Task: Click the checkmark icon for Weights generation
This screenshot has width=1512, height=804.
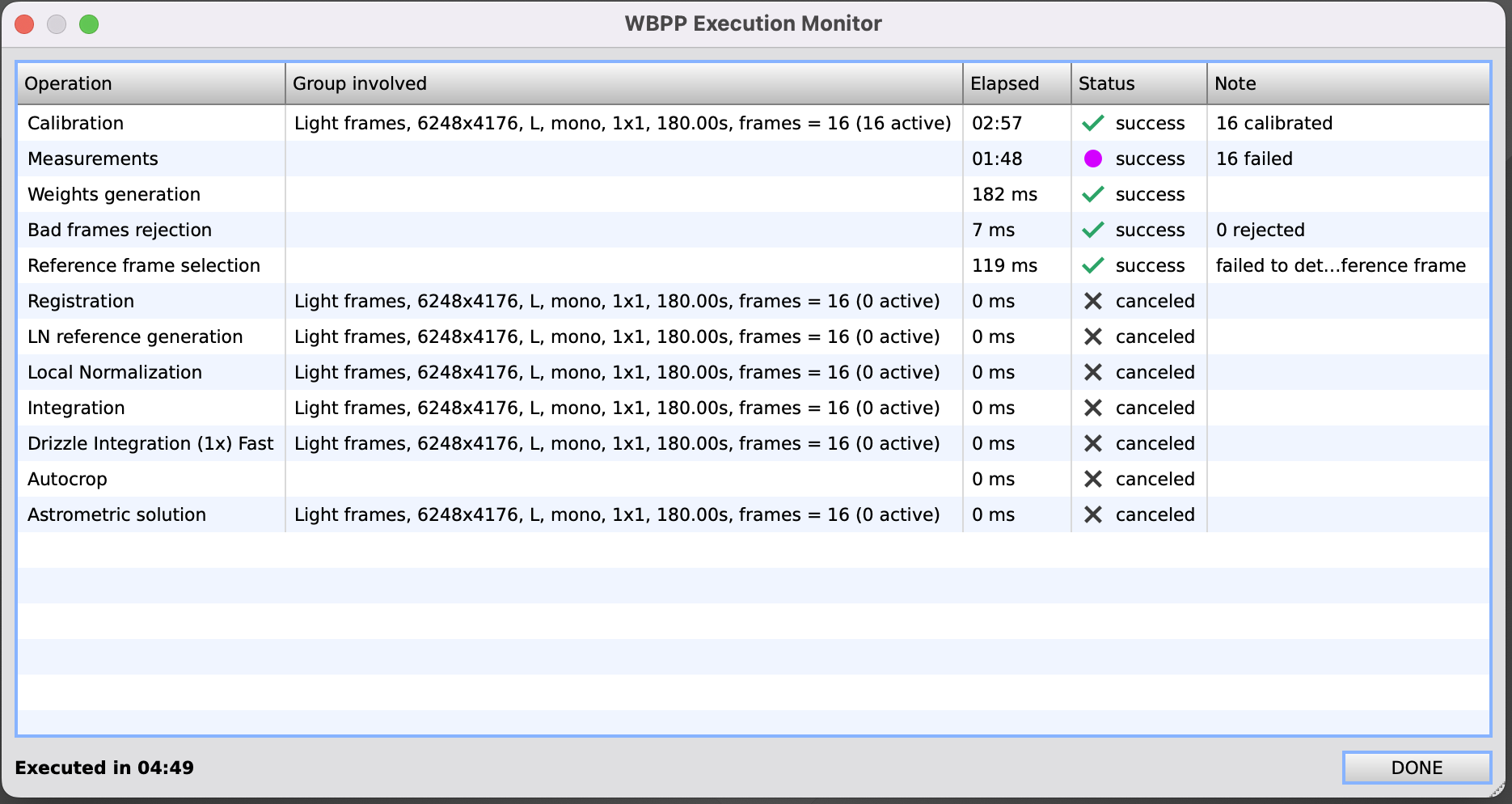Action: click(1092, 194)
